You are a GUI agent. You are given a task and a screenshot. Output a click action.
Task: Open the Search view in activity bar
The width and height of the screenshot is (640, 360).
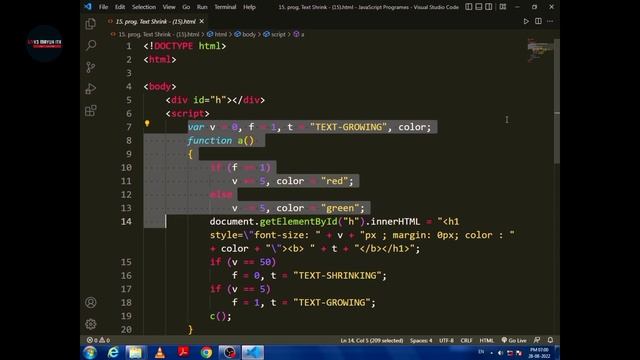pos(91,45)
